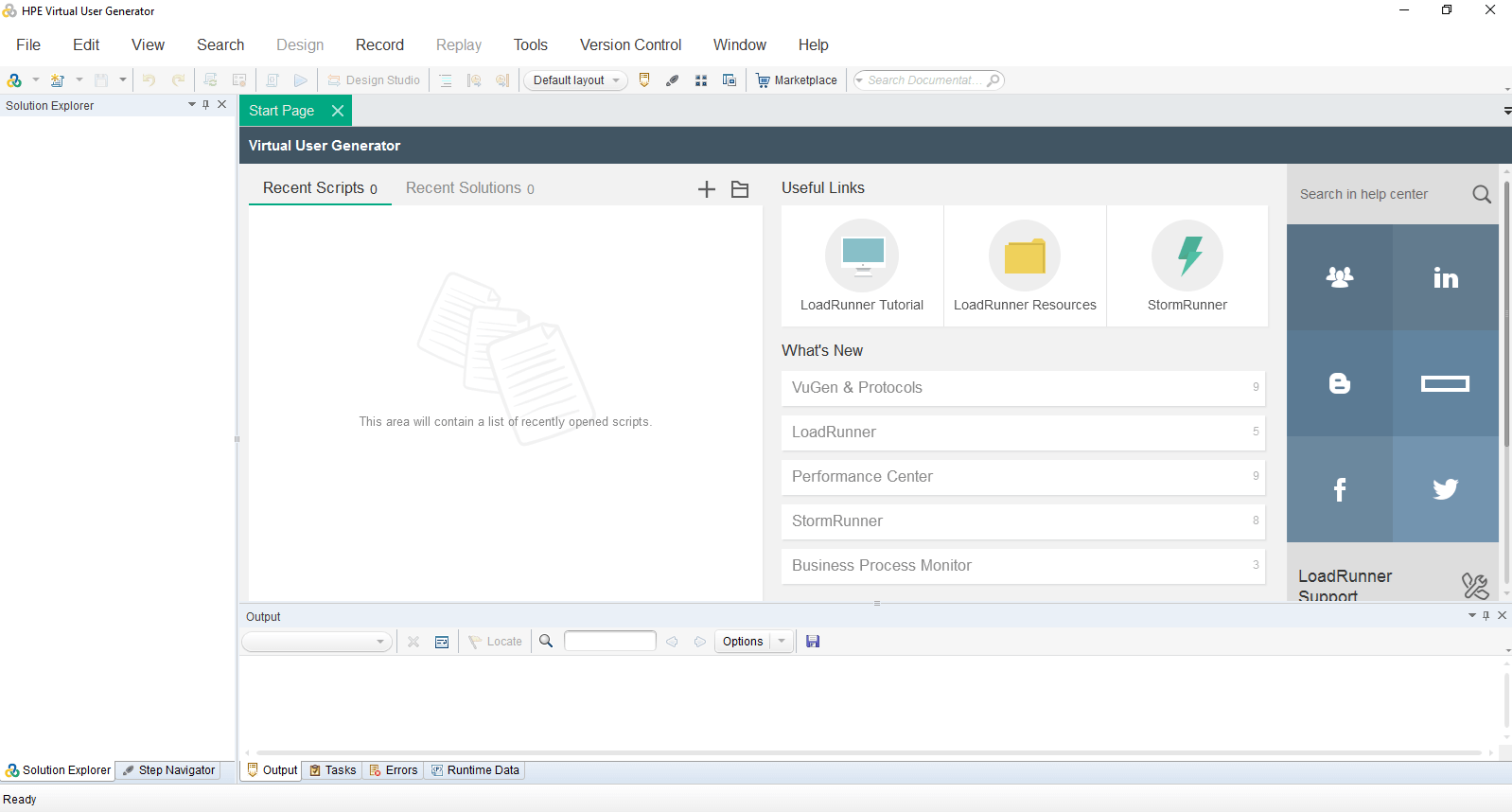This screenshot has width=1512, height=812.
Task: Toggle word wrap in Output pane toolbar
Action: click(442, 642)
